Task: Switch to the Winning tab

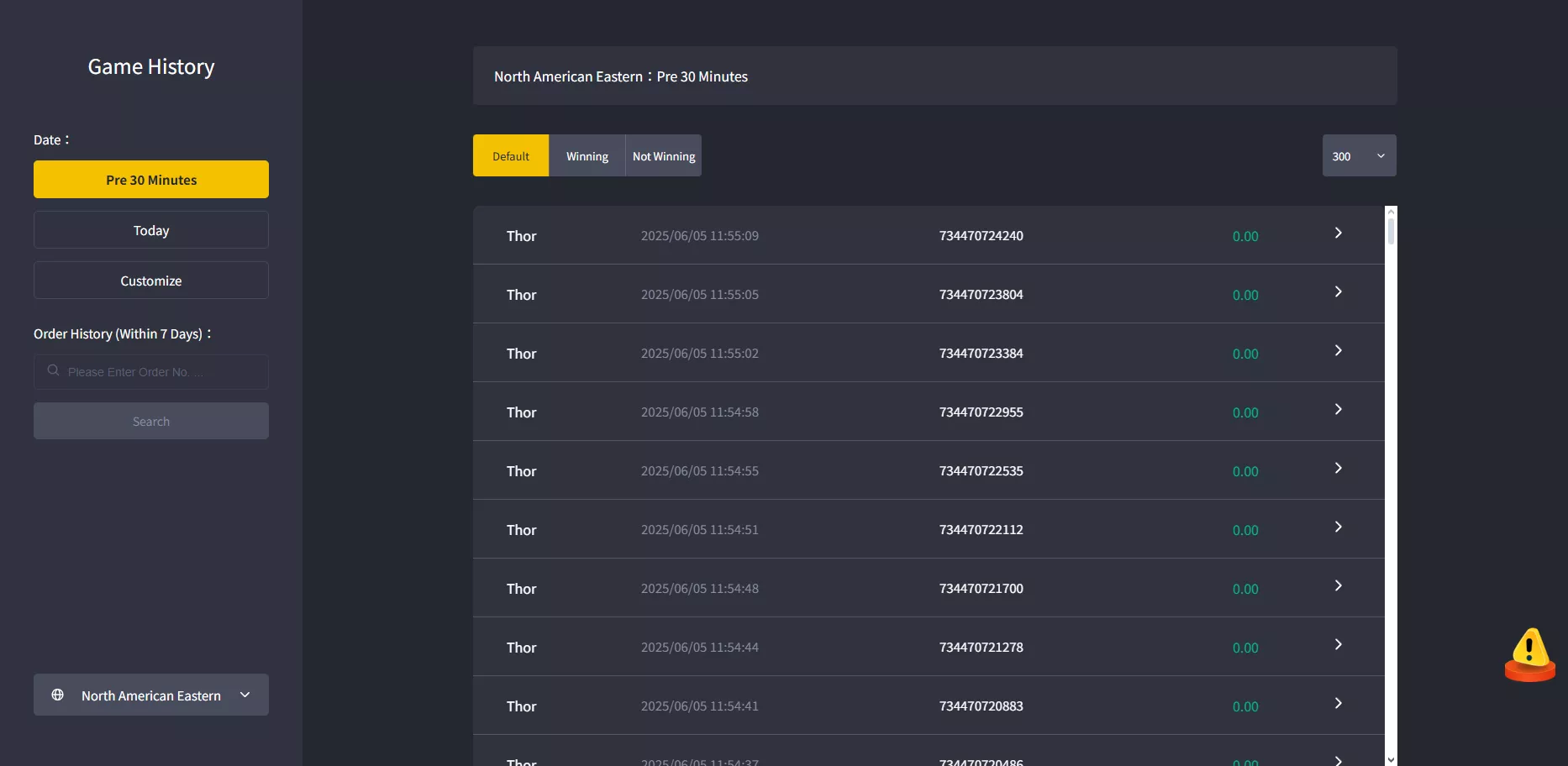Action: pos(587,155)
